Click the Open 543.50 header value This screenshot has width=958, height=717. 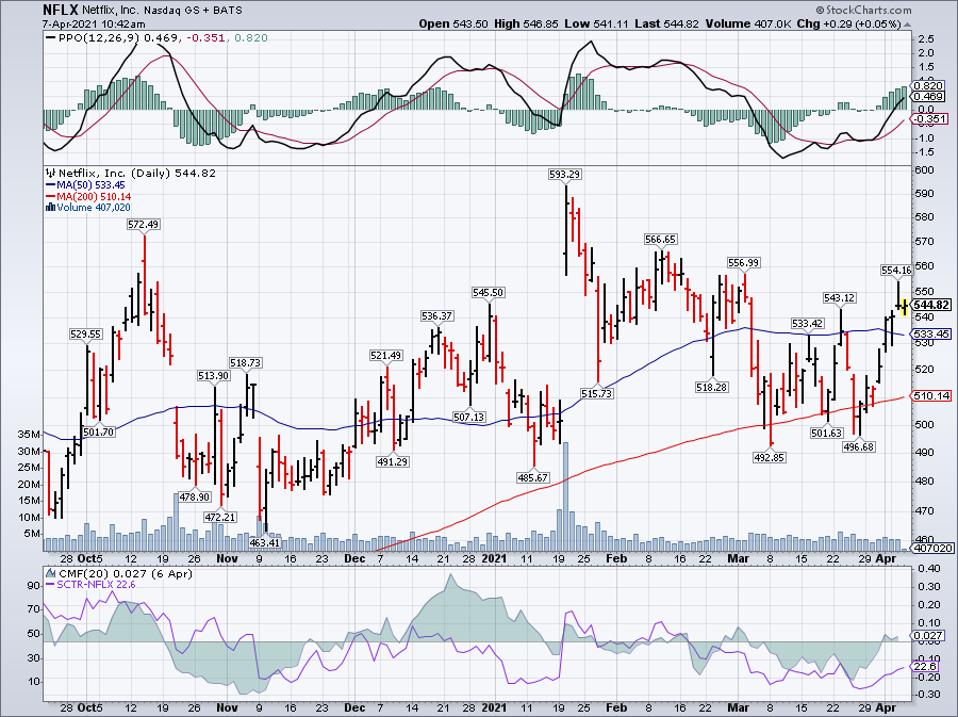(453, 24)
